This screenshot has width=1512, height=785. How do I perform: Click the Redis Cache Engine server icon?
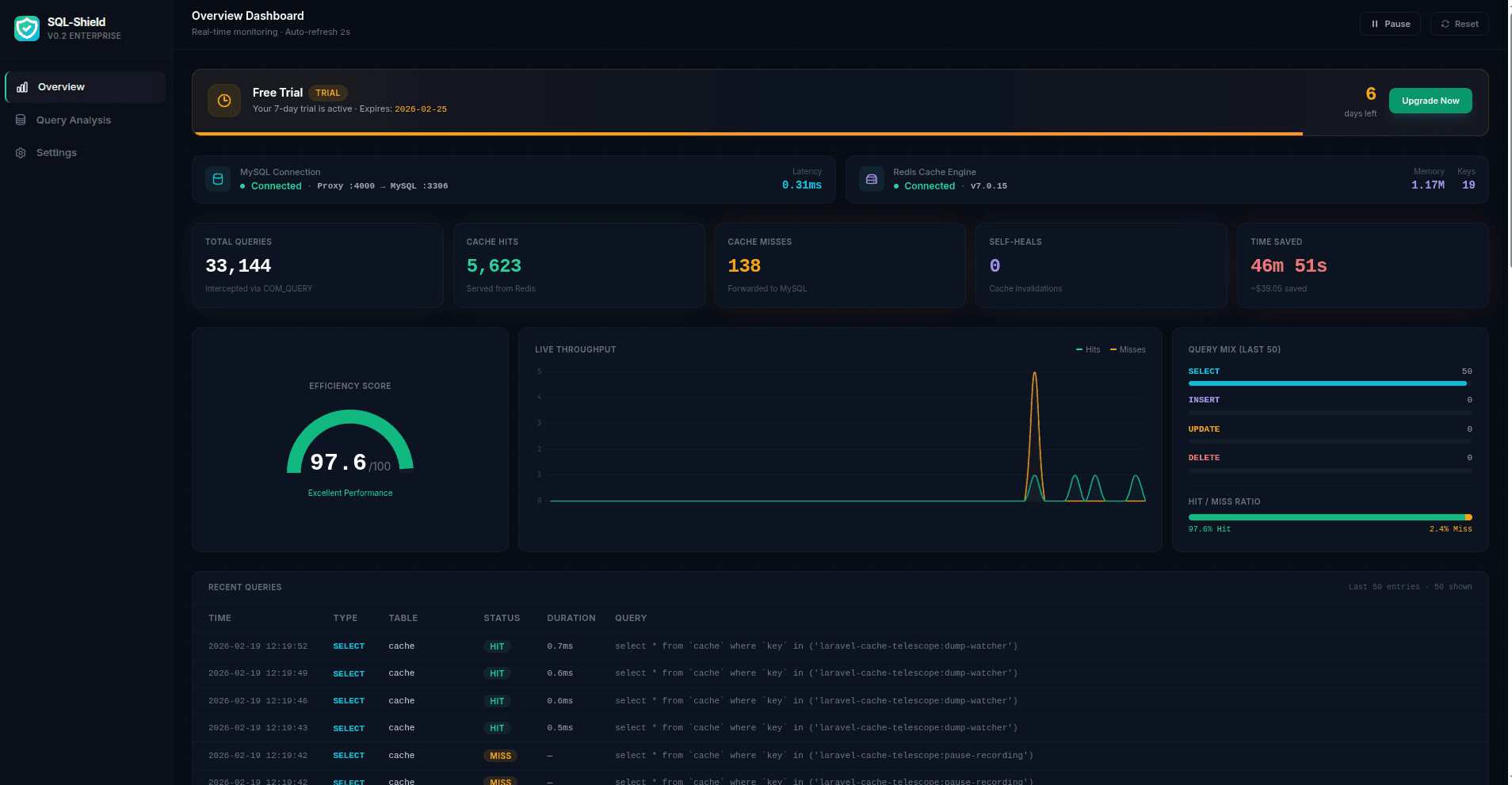[871, 179]
